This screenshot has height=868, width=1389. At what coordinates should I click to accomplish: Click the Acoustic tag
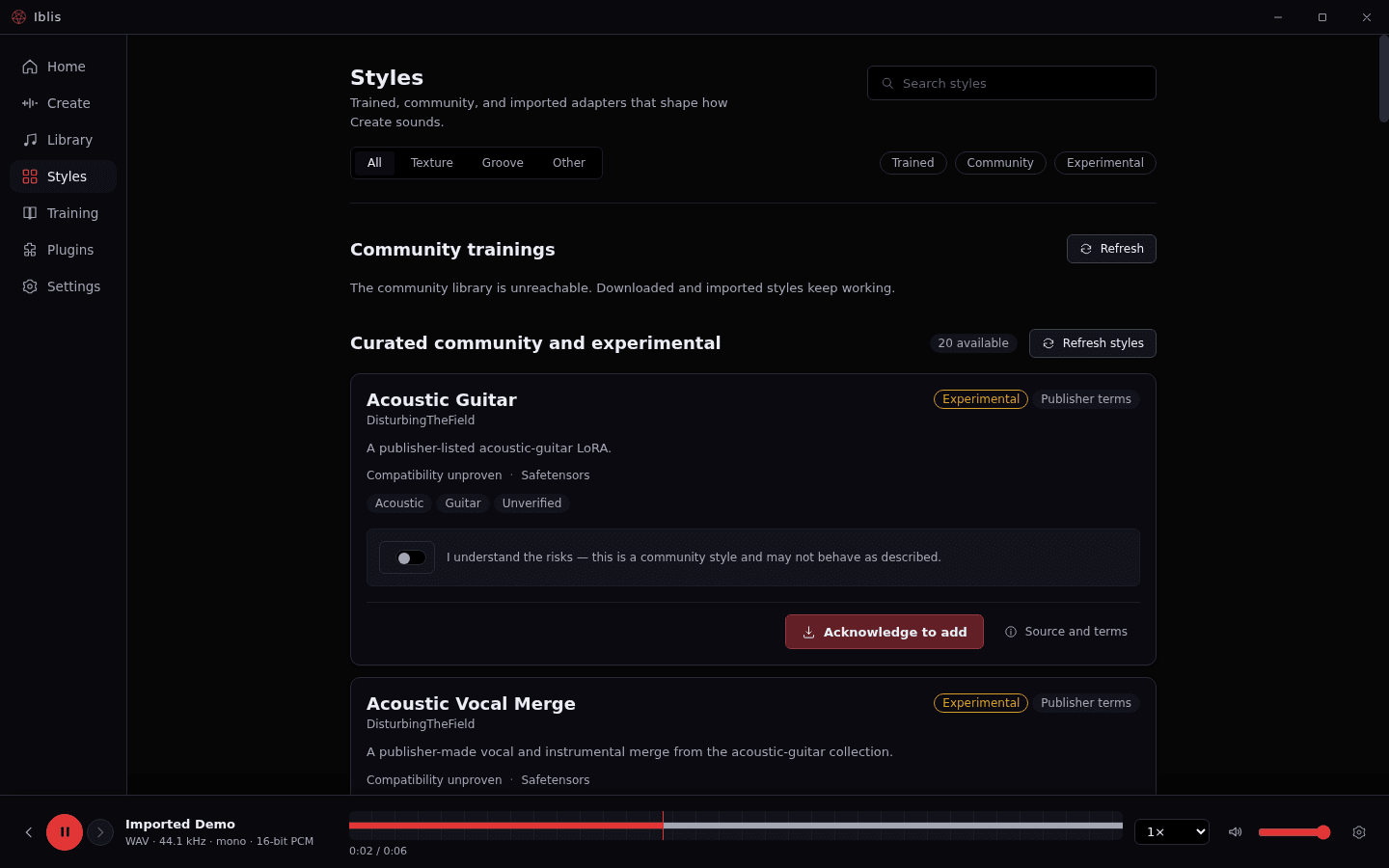click(x=399, y=503)
